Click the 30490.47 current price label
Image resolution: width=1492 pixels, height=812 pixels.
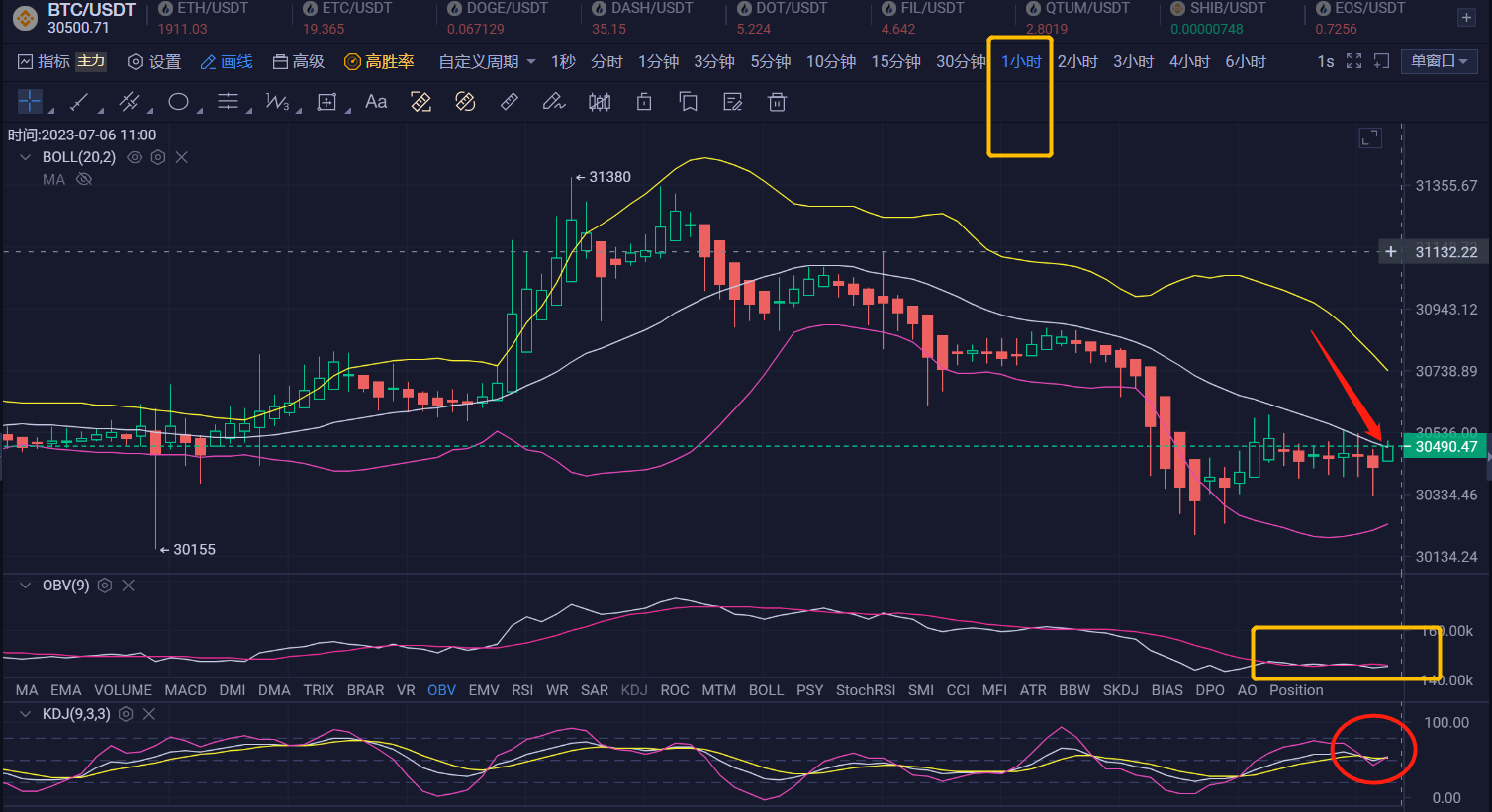[x=1445, y=447]
